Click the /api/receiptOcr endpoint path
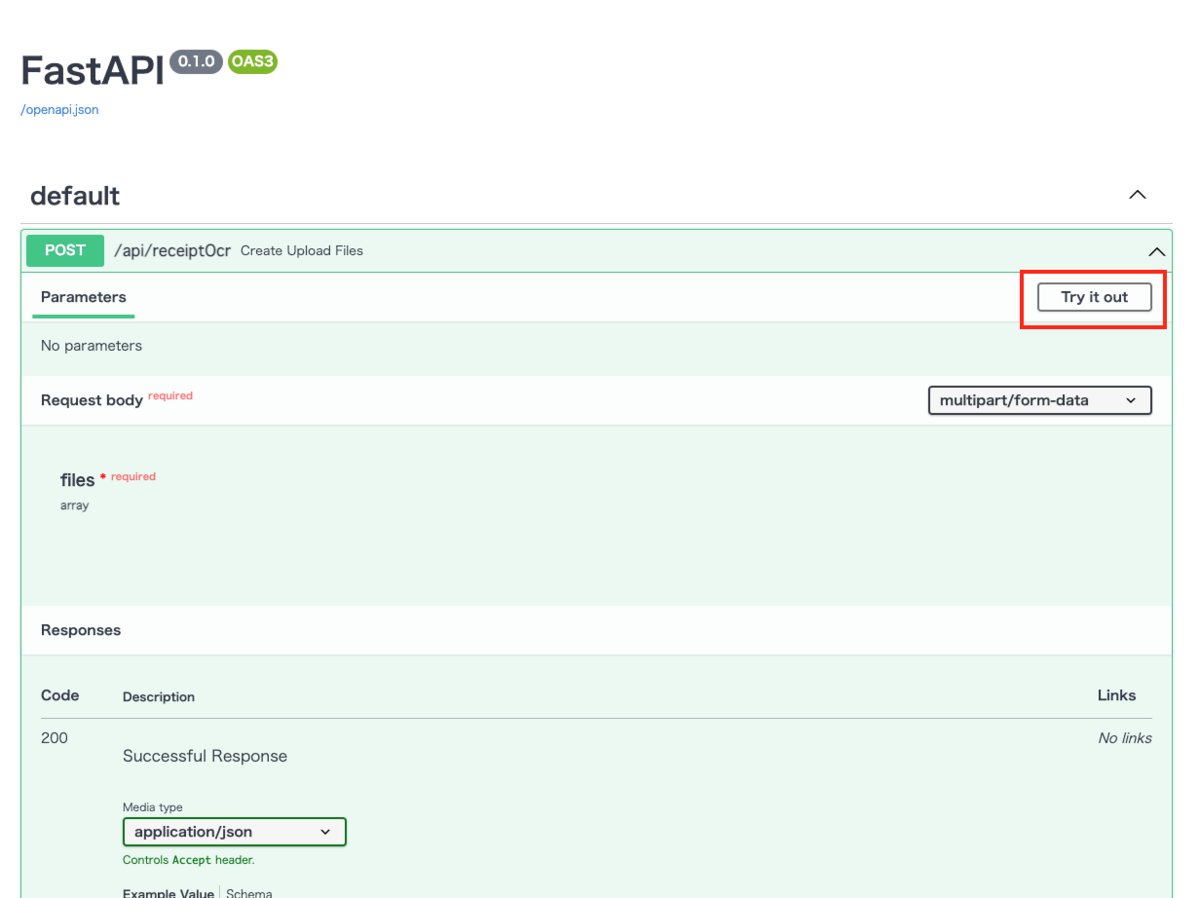The width and height of the screenshot is (1200, 898). 172,250
